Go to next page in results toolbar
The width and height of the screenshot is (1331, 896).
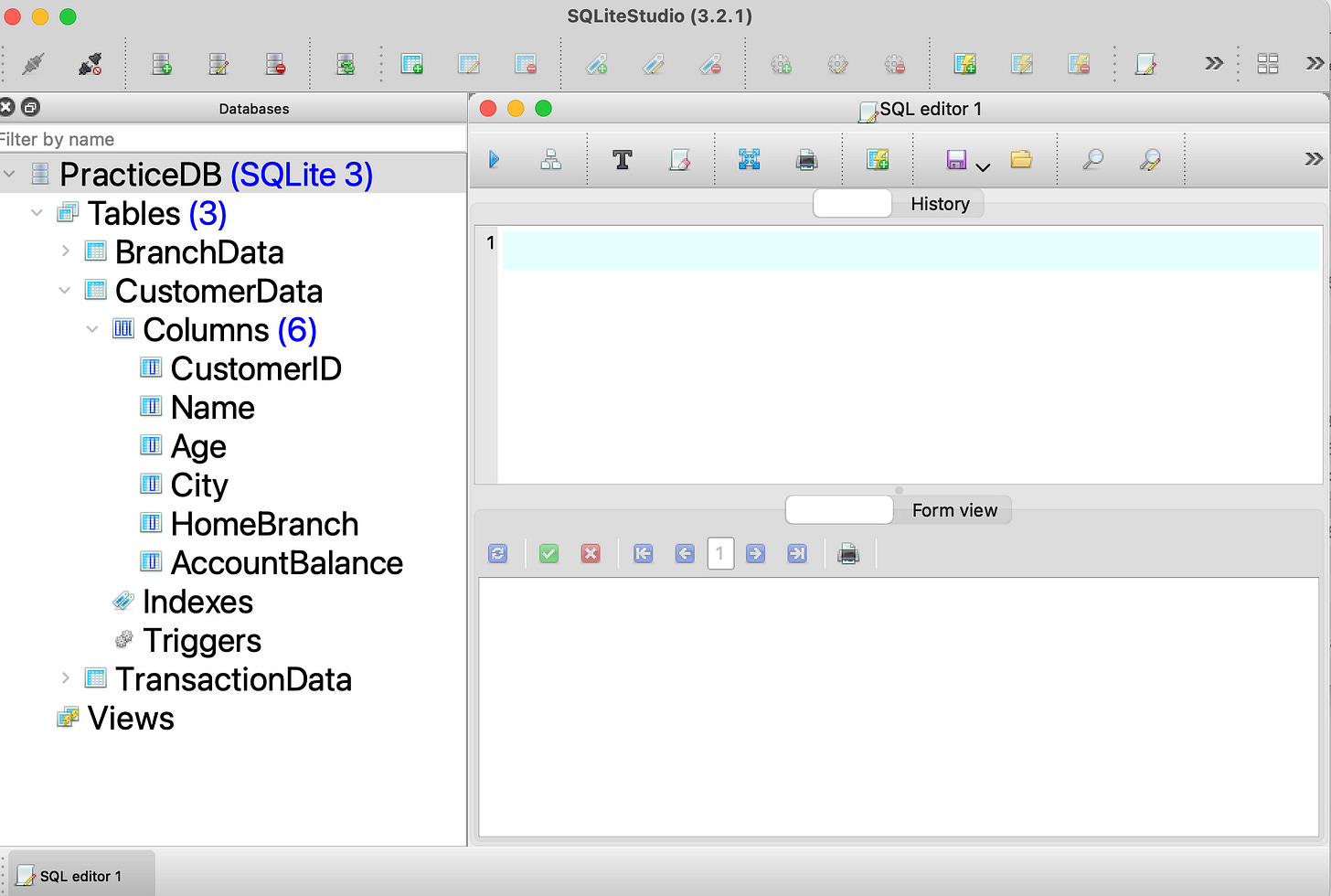pos(755,554)
